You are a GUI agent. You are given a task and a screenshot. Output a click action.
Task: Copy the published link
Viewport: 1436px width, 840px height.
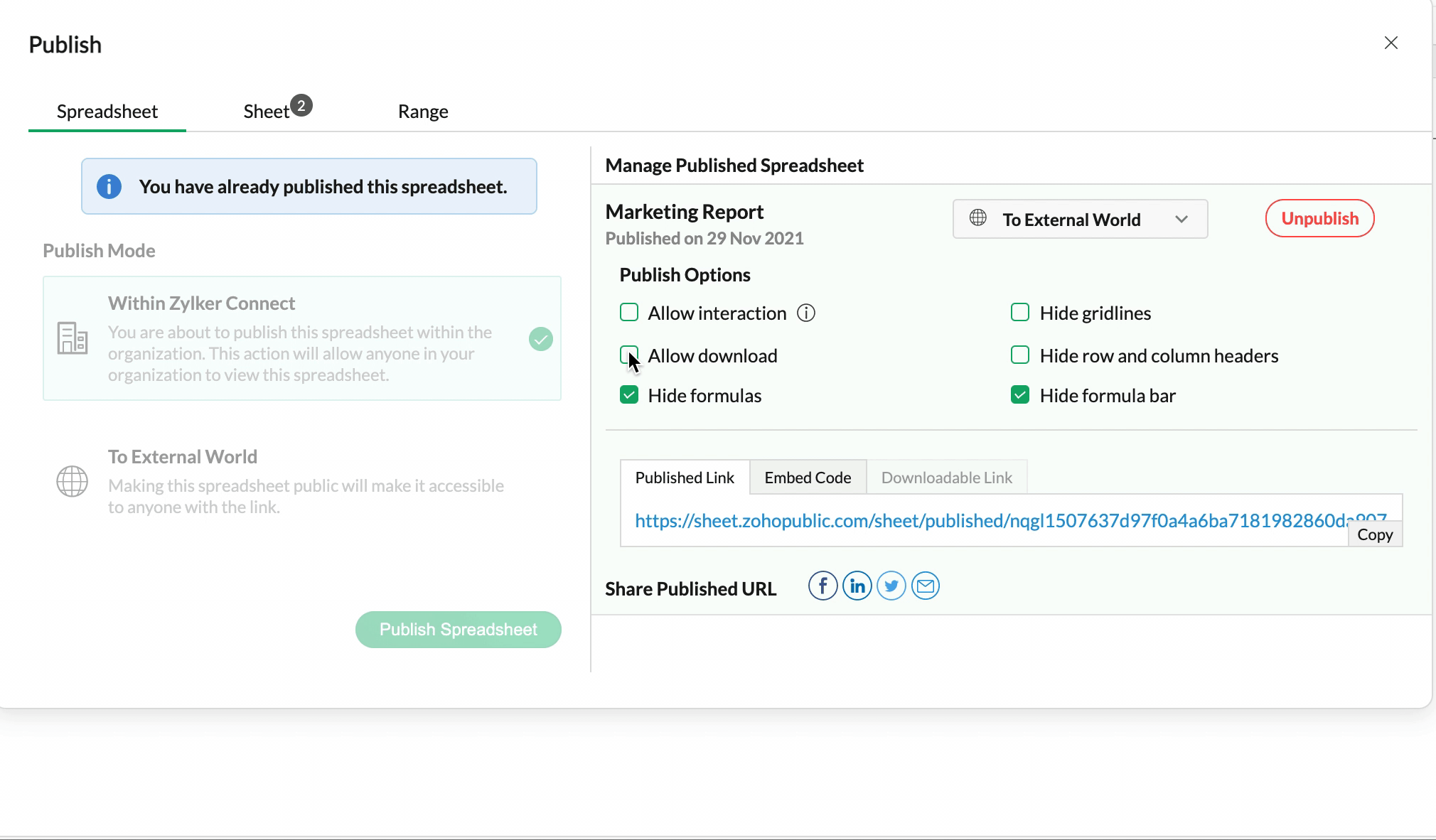[x=1374, y=535]
